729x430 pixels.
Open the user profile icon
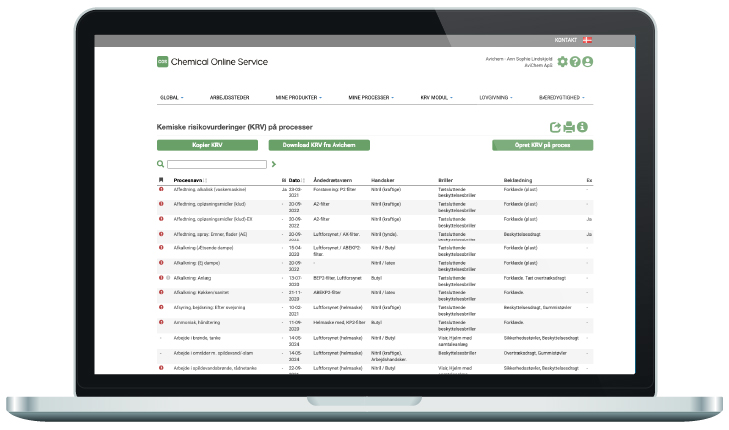pyautogui.click(x=588, y=62)
